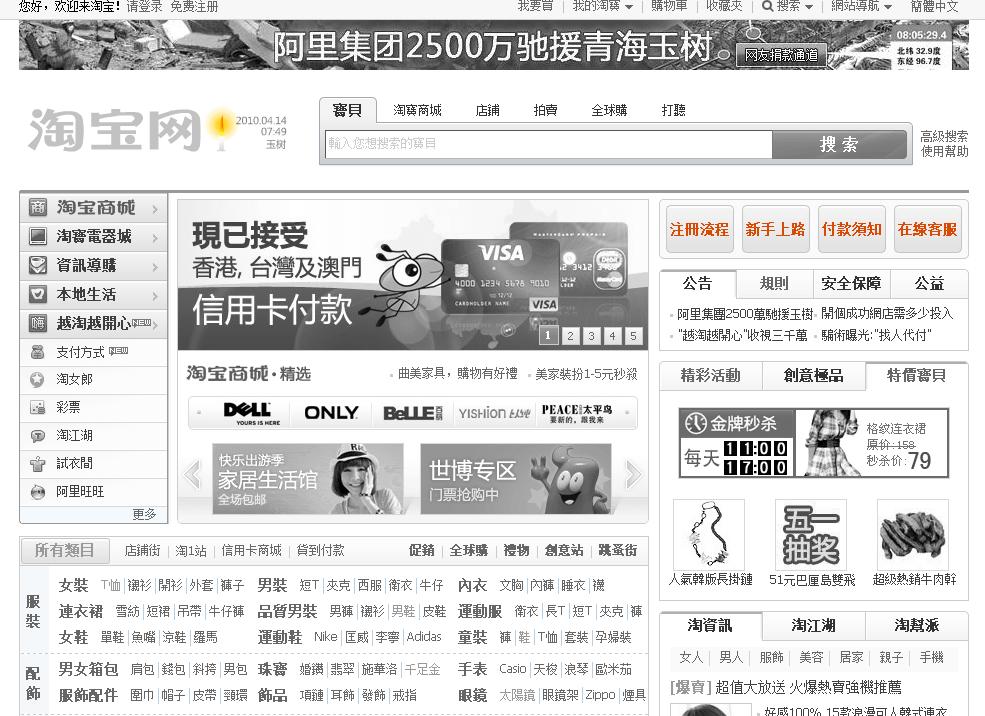This screenshot has height=716, width=985.
Task: Select the 店鋪 search tab
Action: point(487,111)
